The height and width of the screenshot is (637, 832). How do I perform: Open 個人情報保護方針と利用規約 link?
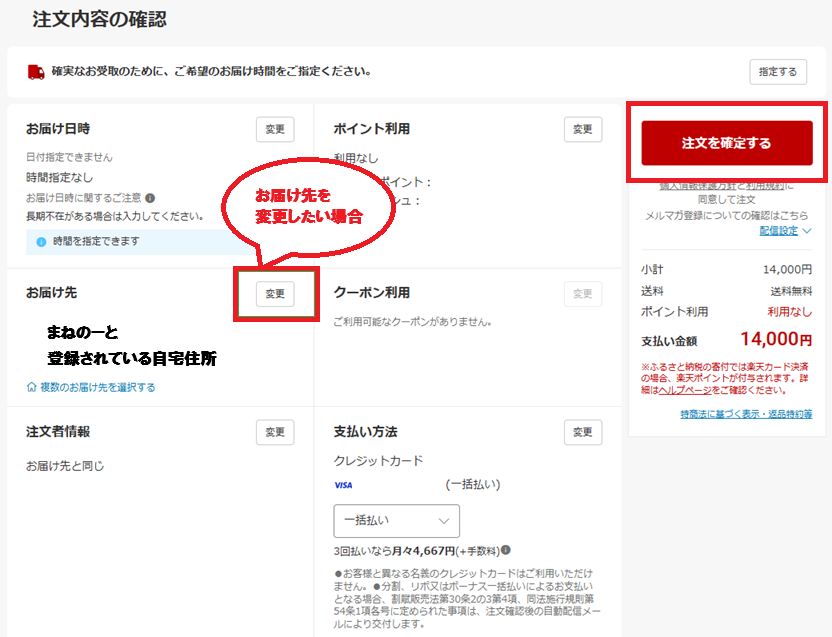click(723, 186)
